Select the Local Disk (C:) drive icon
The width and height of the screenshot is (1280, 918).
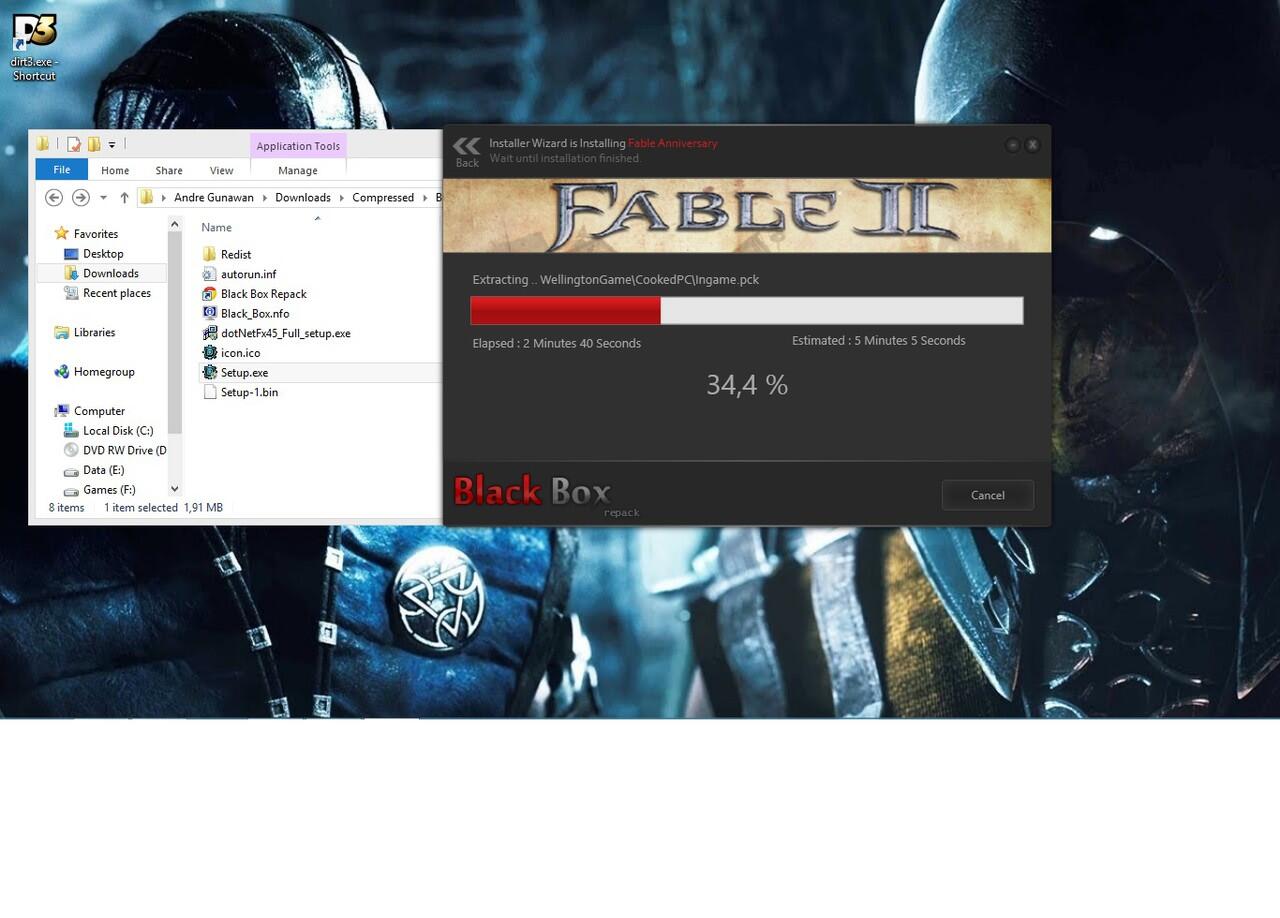click(71, 430)
